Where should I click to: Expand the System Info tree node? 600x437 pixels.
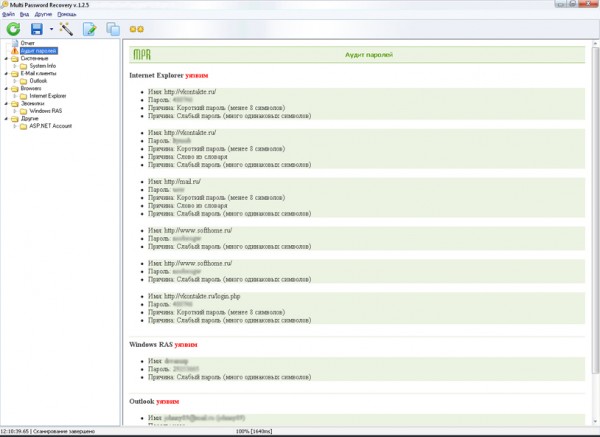click(15, 66)
